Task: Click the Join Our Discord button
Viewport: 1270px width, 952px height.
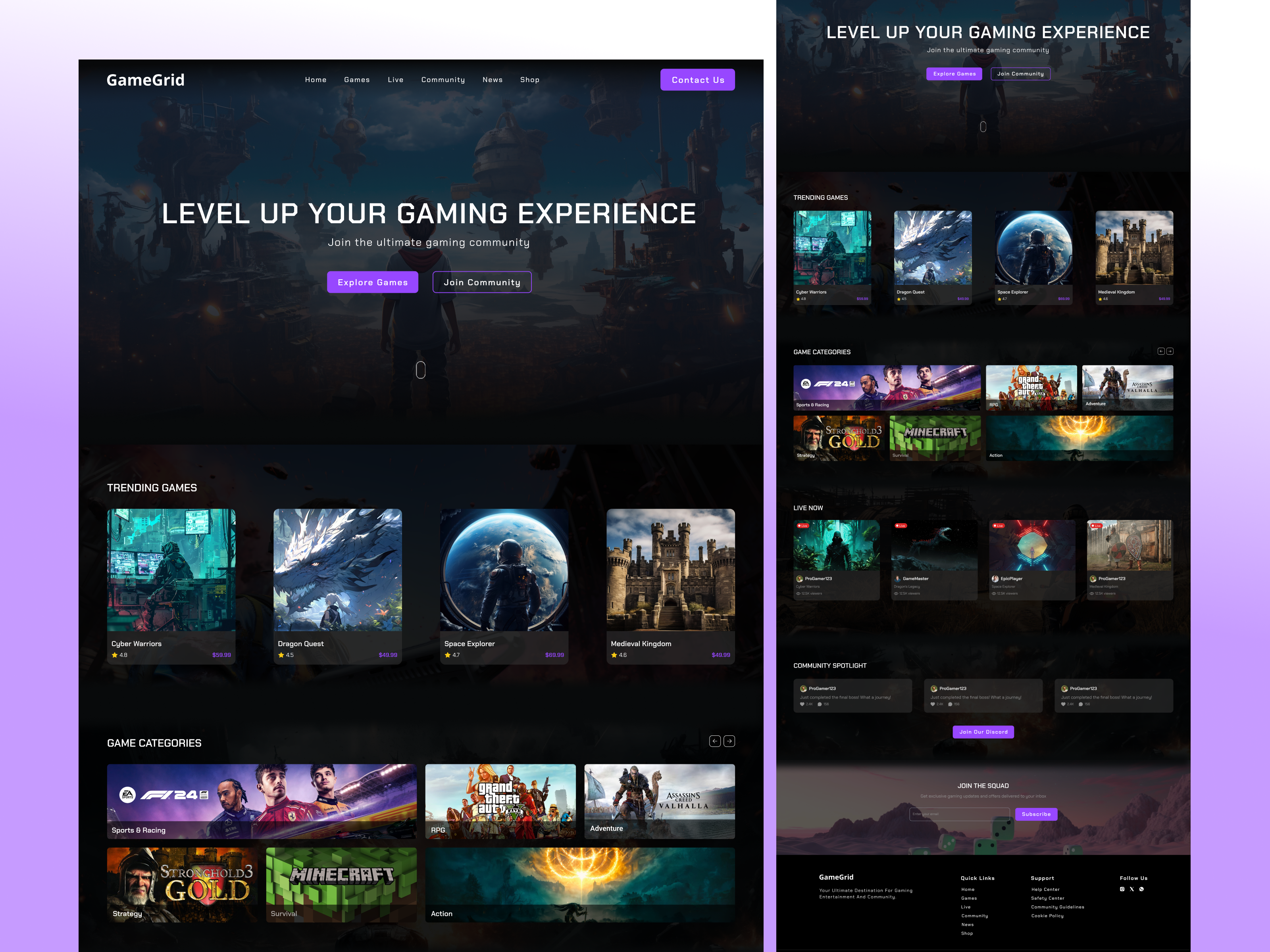Action: (x=983, y=731)
